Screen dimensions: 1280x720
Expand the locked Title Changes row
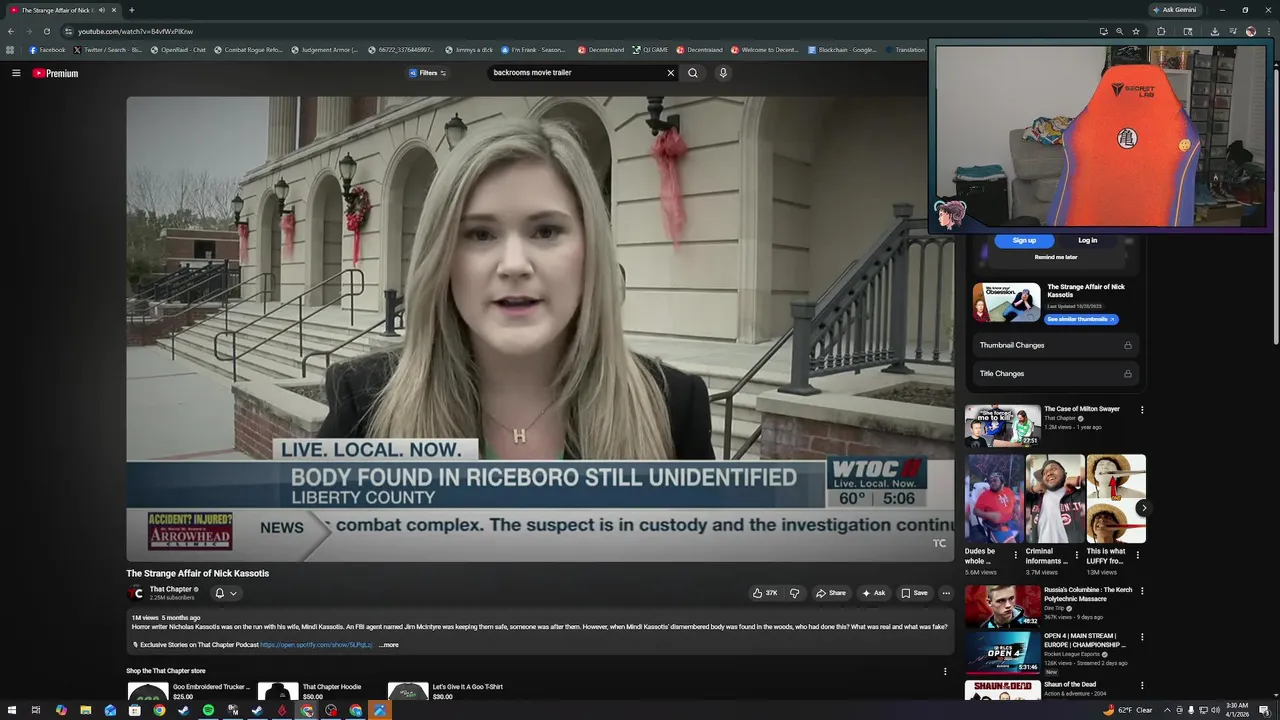(x=1056, y=373)
